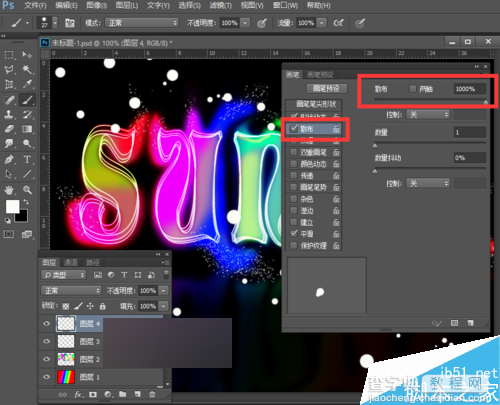Choose the Pen tool
Viewport: 500px width, 405px height.
9,159
